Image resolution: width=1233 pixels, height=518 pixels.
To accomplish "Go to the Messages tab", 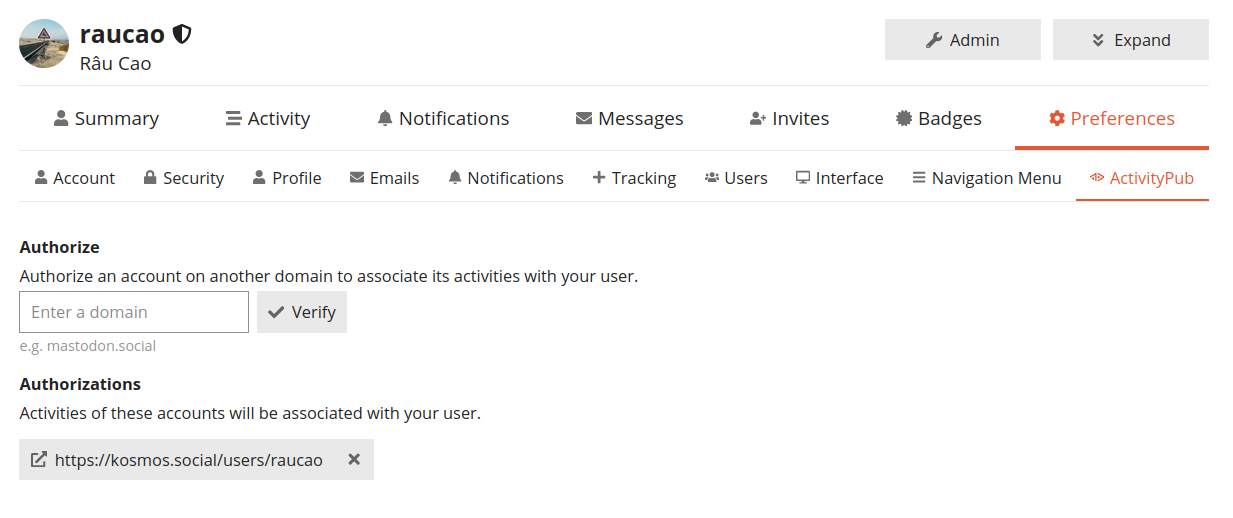I will [x=629, y=119].
